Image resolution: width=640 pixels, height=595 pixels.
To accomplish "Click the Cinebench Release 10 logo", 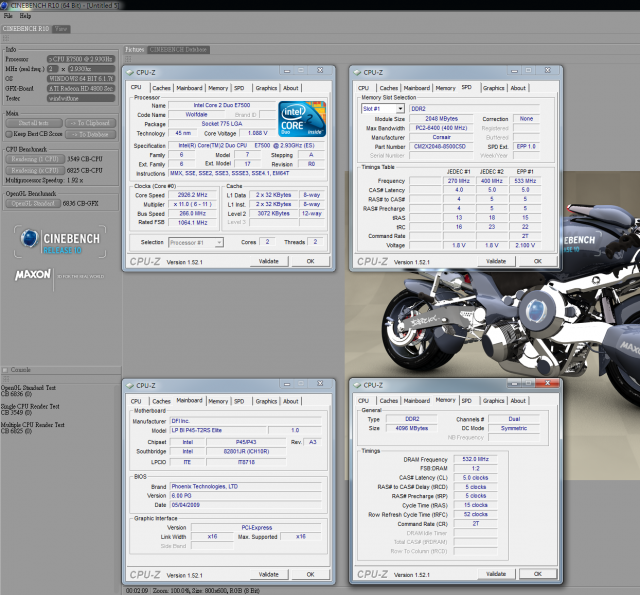I will coord(60,242).
